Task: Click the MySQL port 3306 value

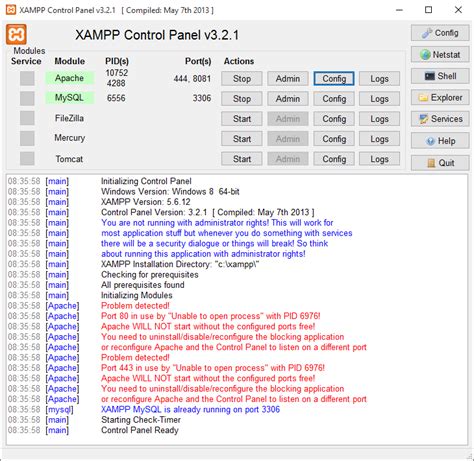Action: tap(202, 98)
